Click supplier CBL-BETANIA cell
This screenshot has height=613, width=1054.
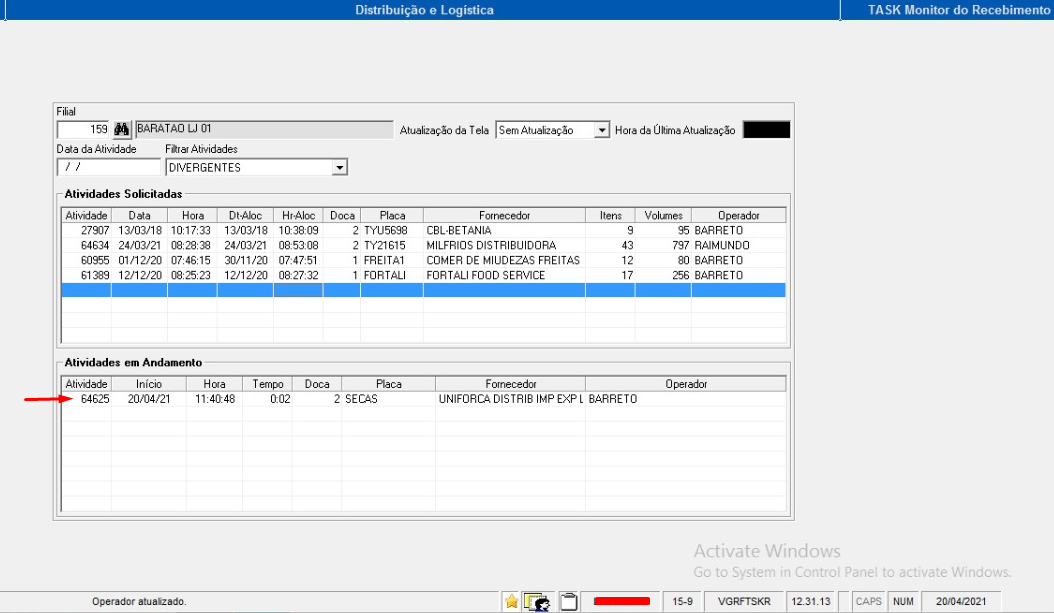coord(504,231)
